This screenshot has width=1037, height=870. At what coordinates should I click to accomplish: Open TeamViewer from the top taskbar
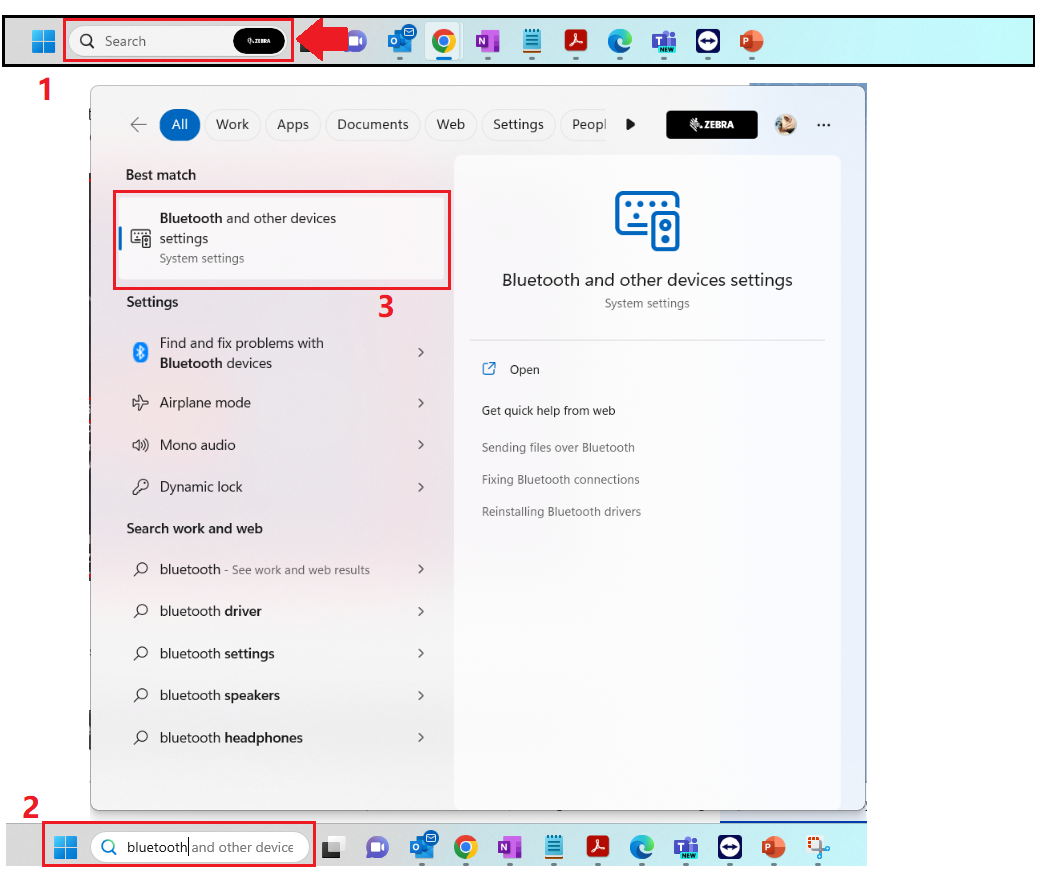click(707, 41)
